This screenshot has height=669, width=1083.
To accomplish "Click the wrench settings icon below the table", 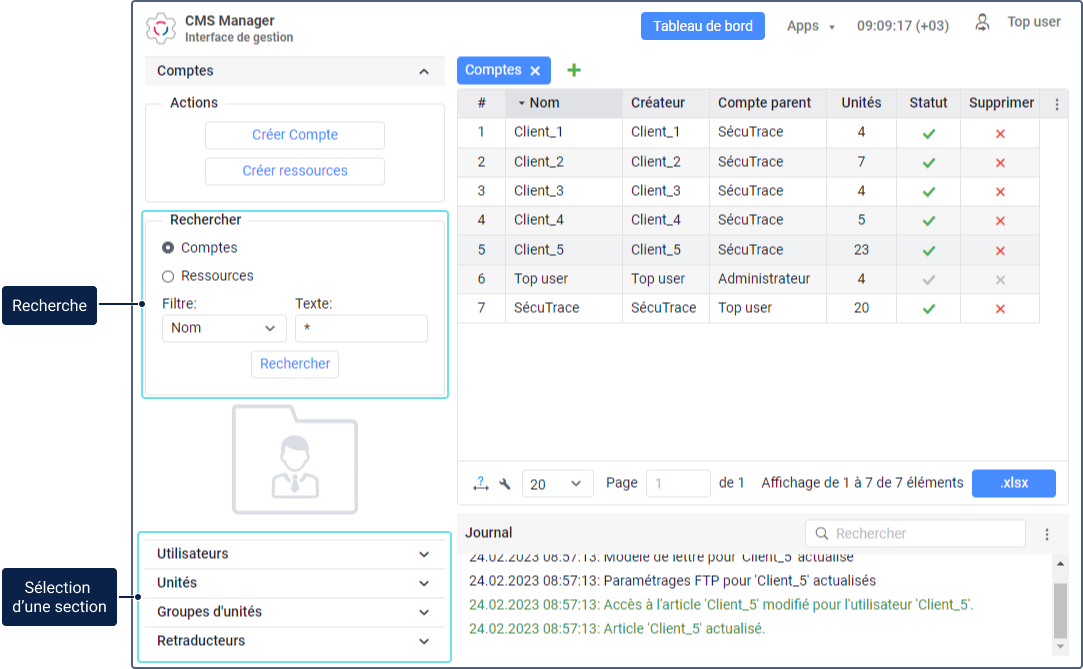I will [x=505, y=484].
